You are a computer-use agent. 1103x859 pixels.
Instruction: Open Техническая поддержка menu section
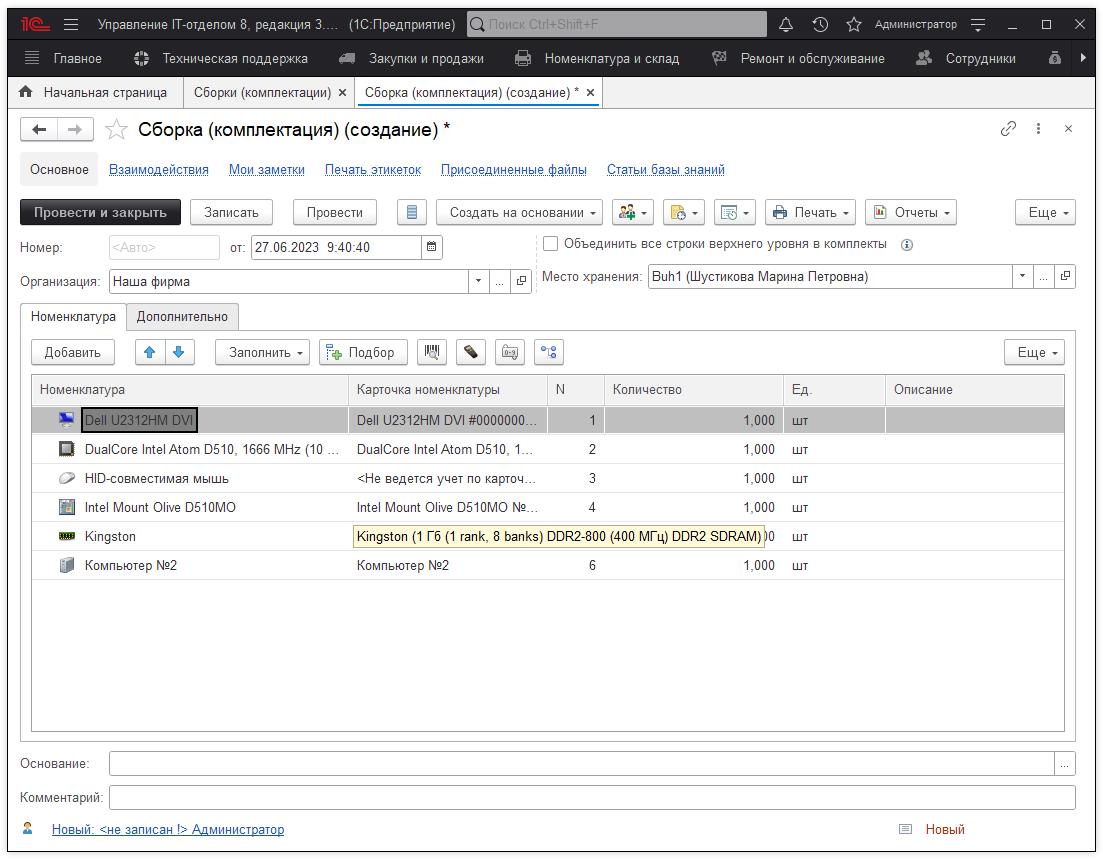click(234, 58)
